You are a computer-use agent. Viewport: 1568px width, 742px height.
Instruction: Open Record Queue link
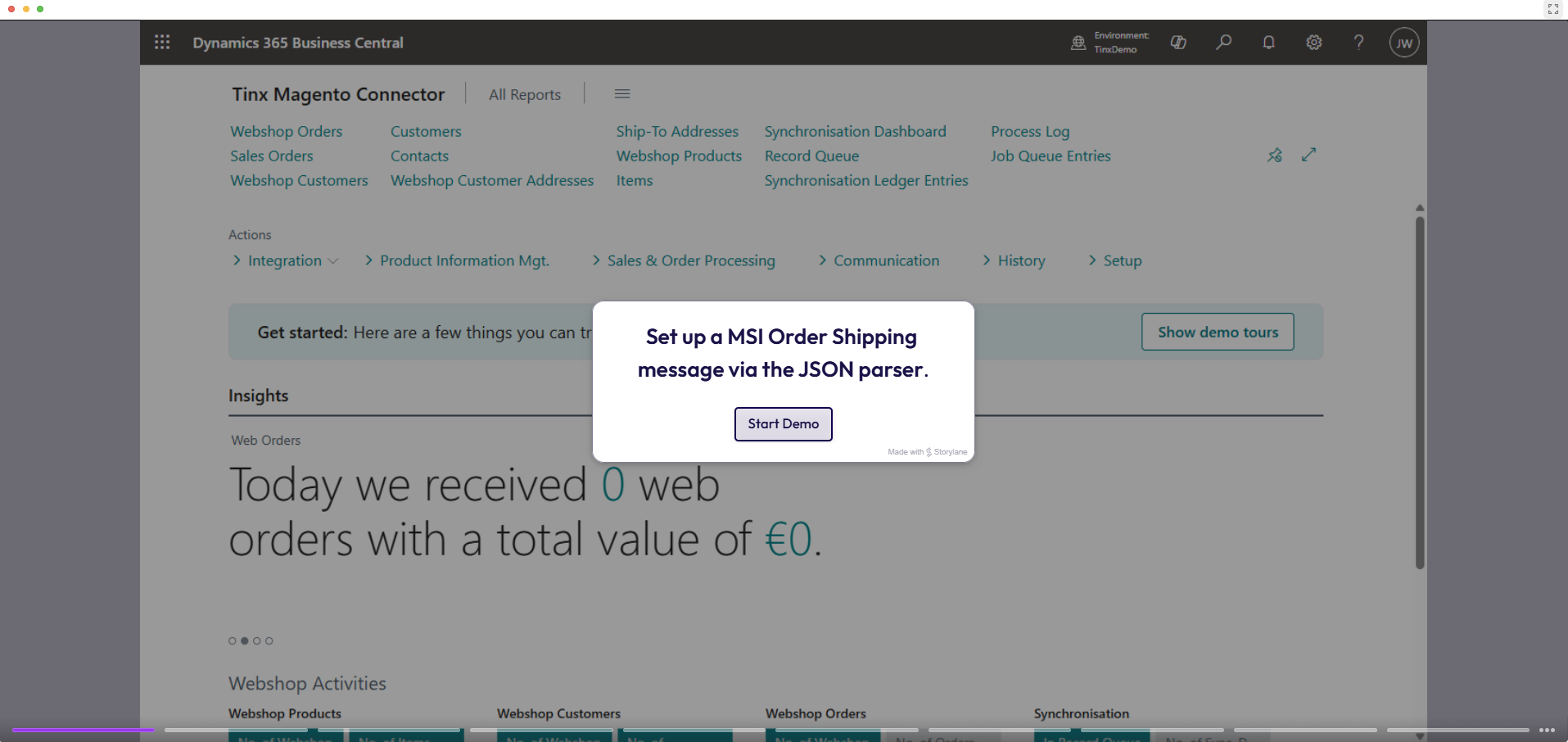click(x=811, y=156)
